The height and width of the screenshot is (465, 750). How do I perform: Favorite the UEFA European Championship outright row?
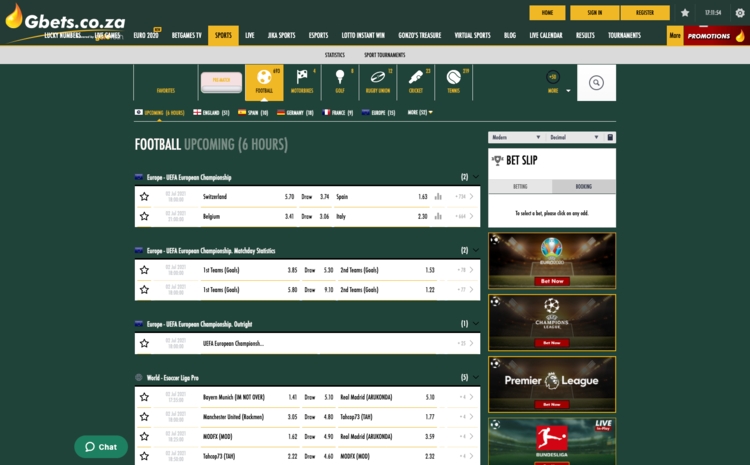click(144, 343)
